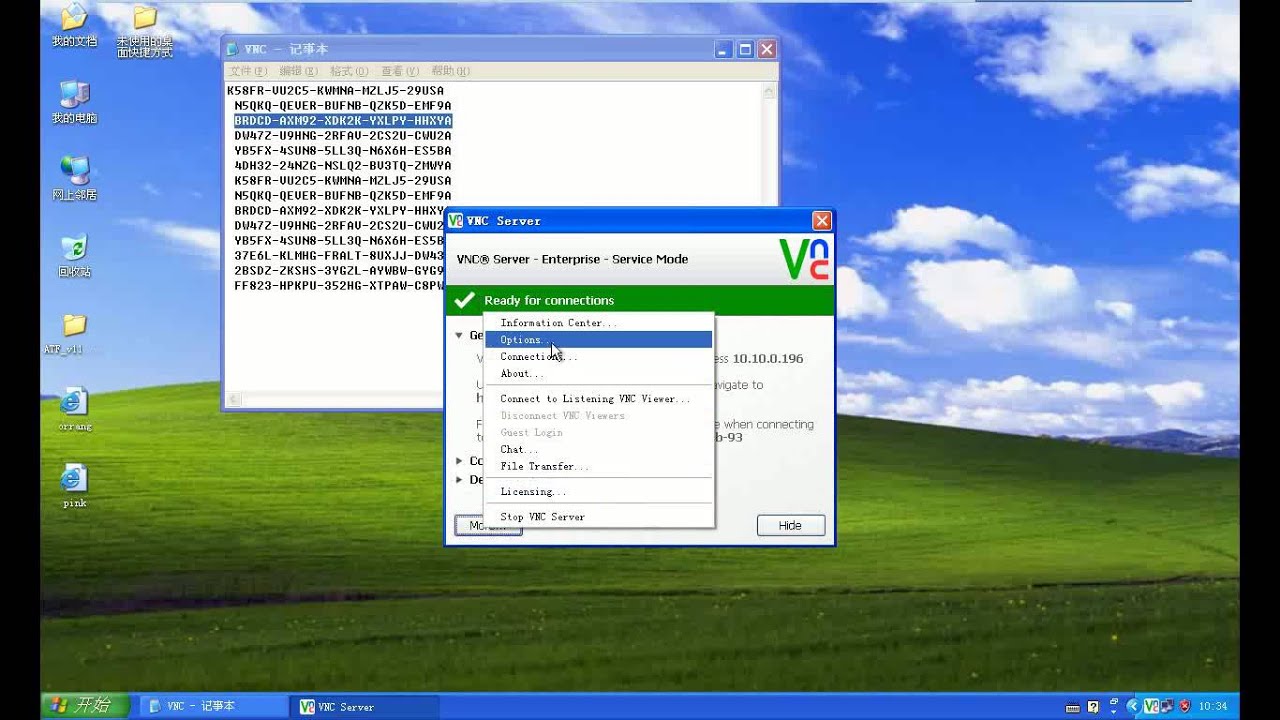Click the VNC logo in server dialog
The width and height of the screenshot is (1280, 720).
[804, 259]
